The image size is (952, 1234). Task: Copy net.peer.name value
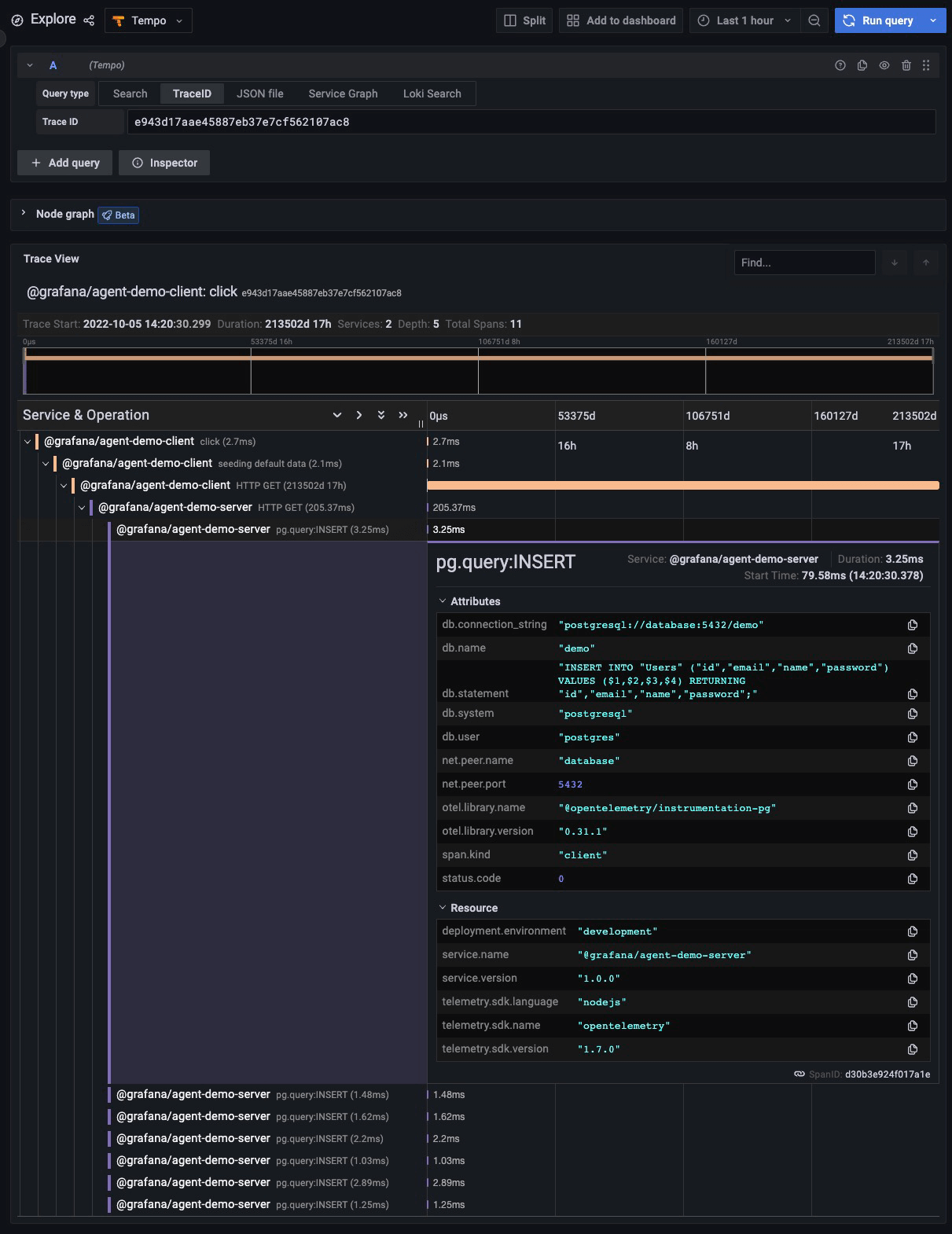pos(913,761)
